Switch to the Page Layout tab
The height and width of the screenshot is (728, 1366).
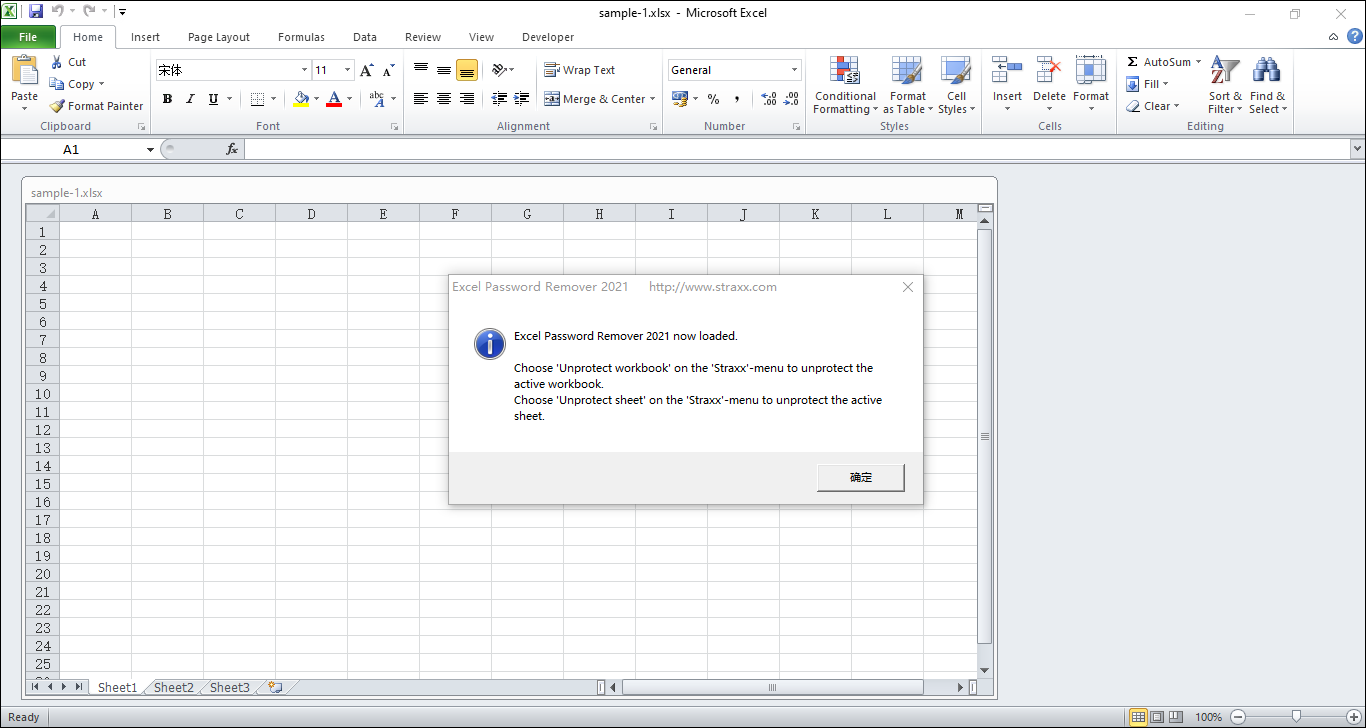tap(219, 37)
